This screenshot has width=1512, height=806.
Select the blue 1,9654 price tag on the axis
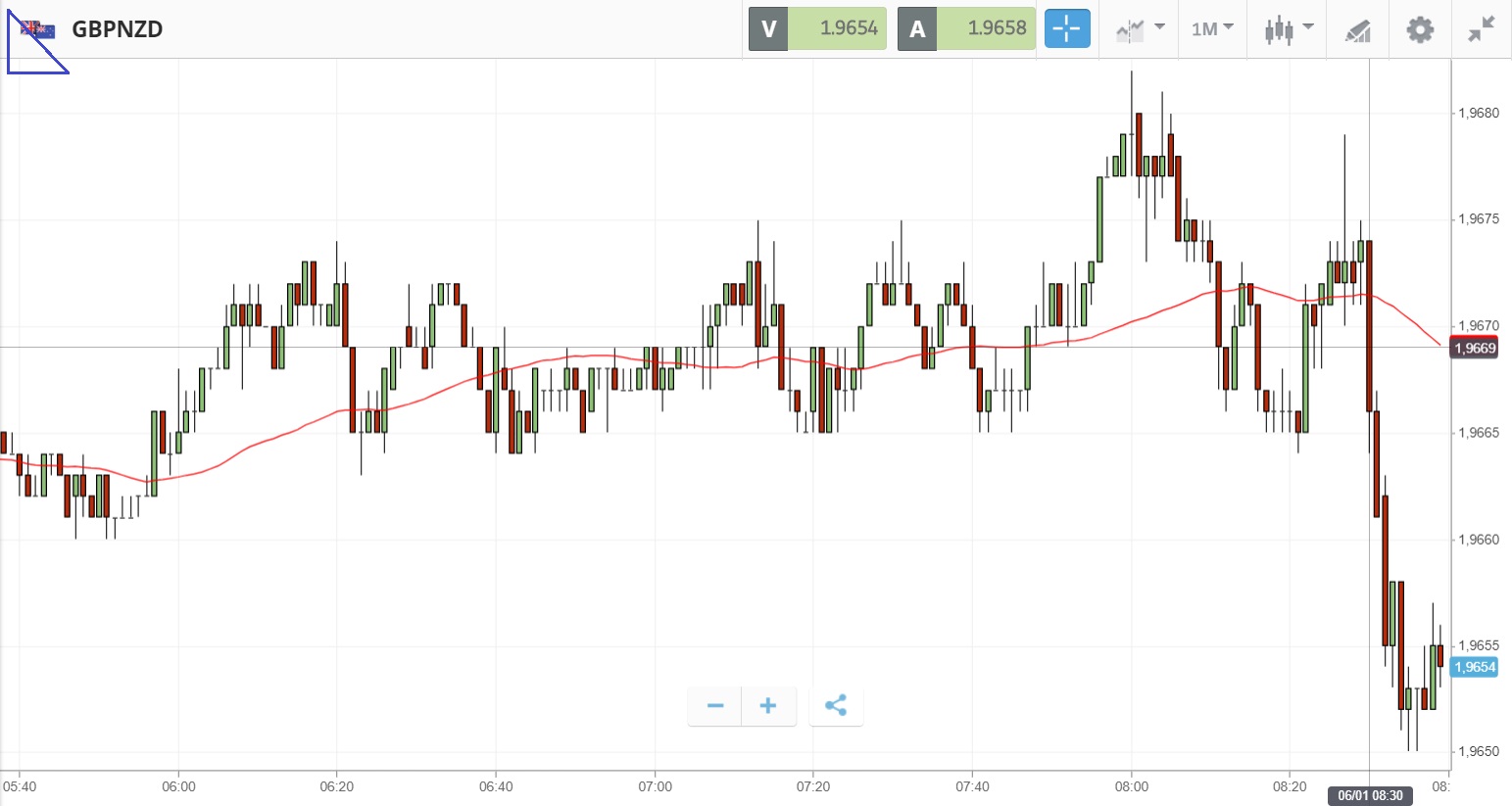tap(1475, 667)
